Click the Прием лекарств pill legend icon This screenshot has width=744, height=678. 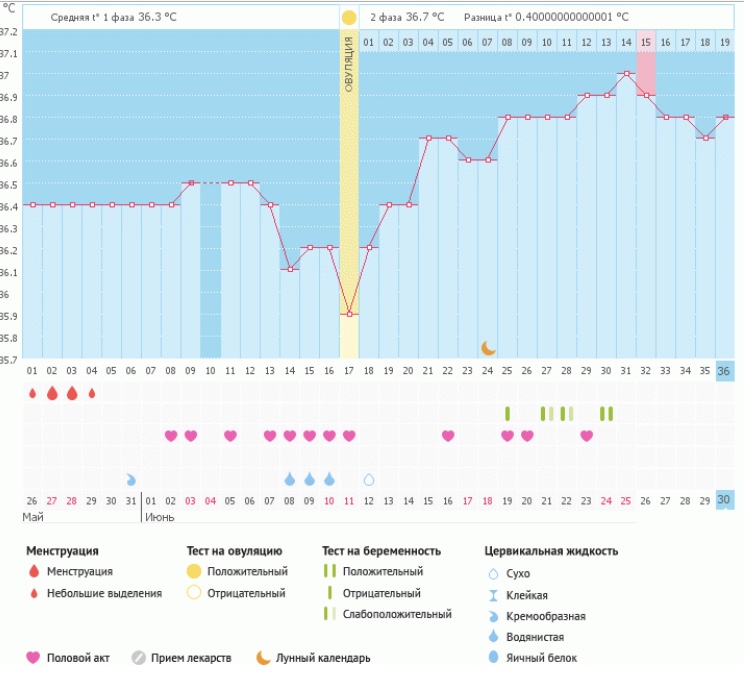(138, 658)
